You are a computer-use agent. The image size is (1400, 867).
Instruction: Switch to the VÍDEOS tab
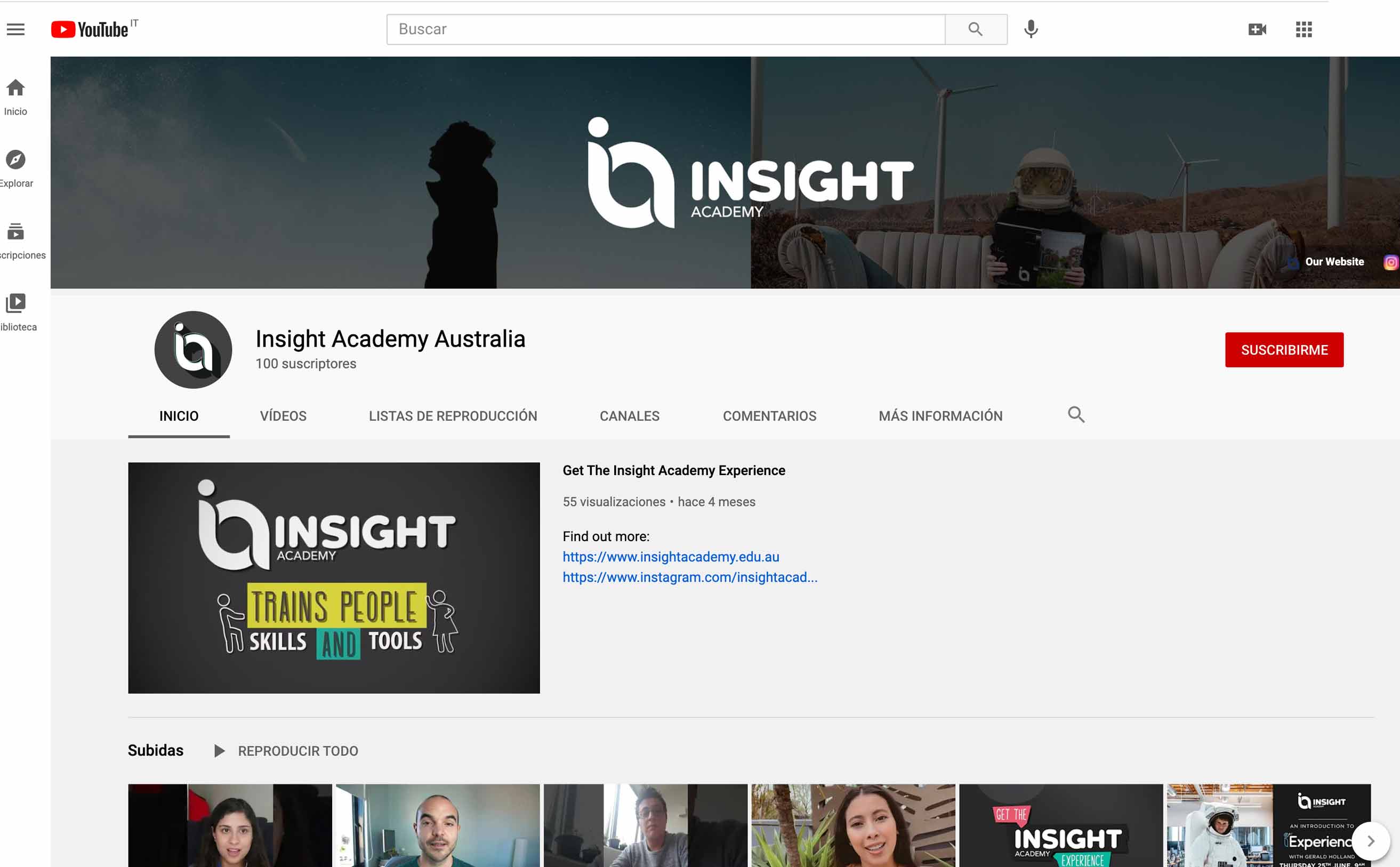[x=283, y=416]
